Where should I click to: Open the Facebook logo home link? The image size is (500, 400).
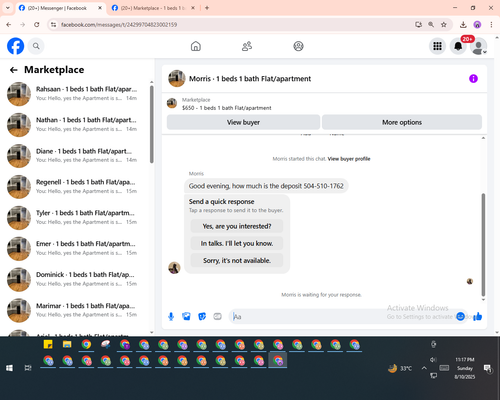click(16, 46)
